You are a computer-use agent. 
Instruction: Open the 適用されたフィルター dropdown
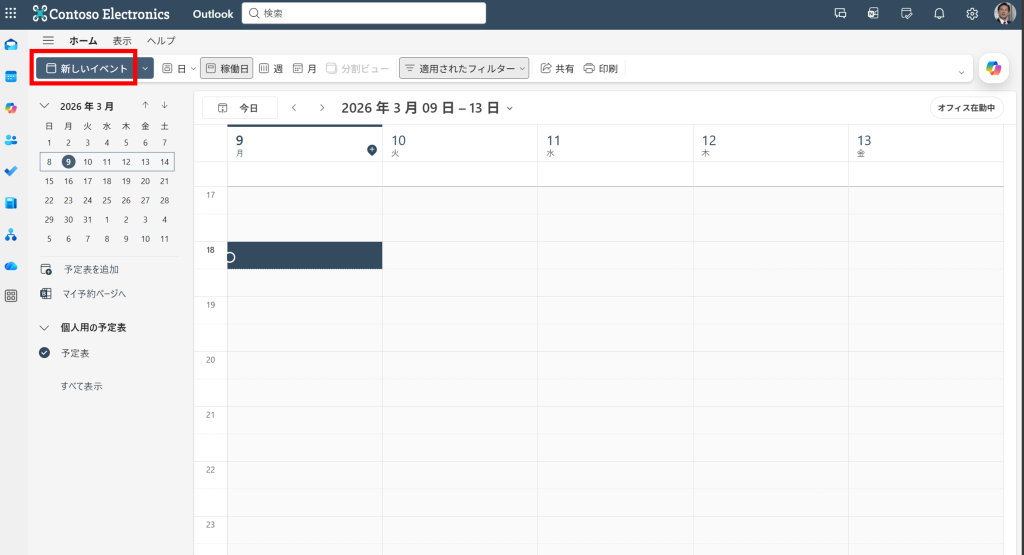pos(464,68)
